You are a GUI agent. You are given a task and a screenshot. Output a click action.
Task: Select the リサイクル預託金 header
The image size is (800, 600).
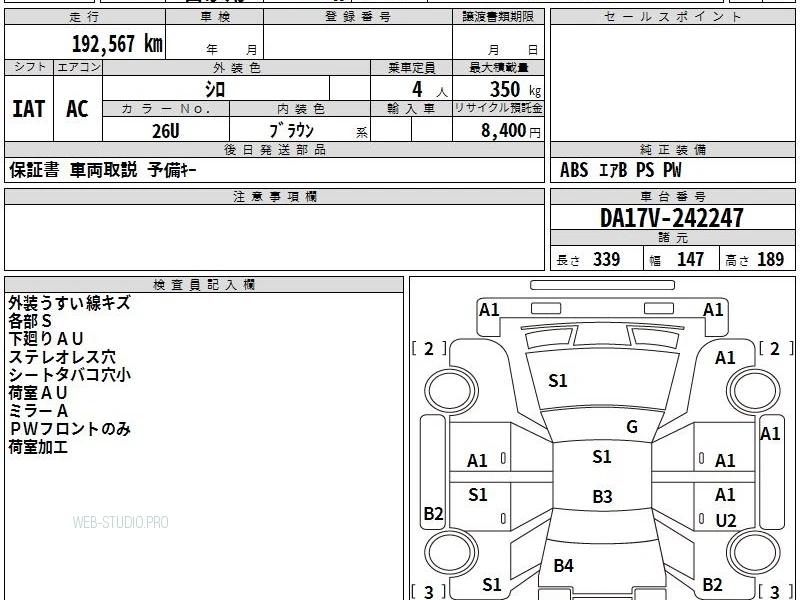click(x=498, y=108)
